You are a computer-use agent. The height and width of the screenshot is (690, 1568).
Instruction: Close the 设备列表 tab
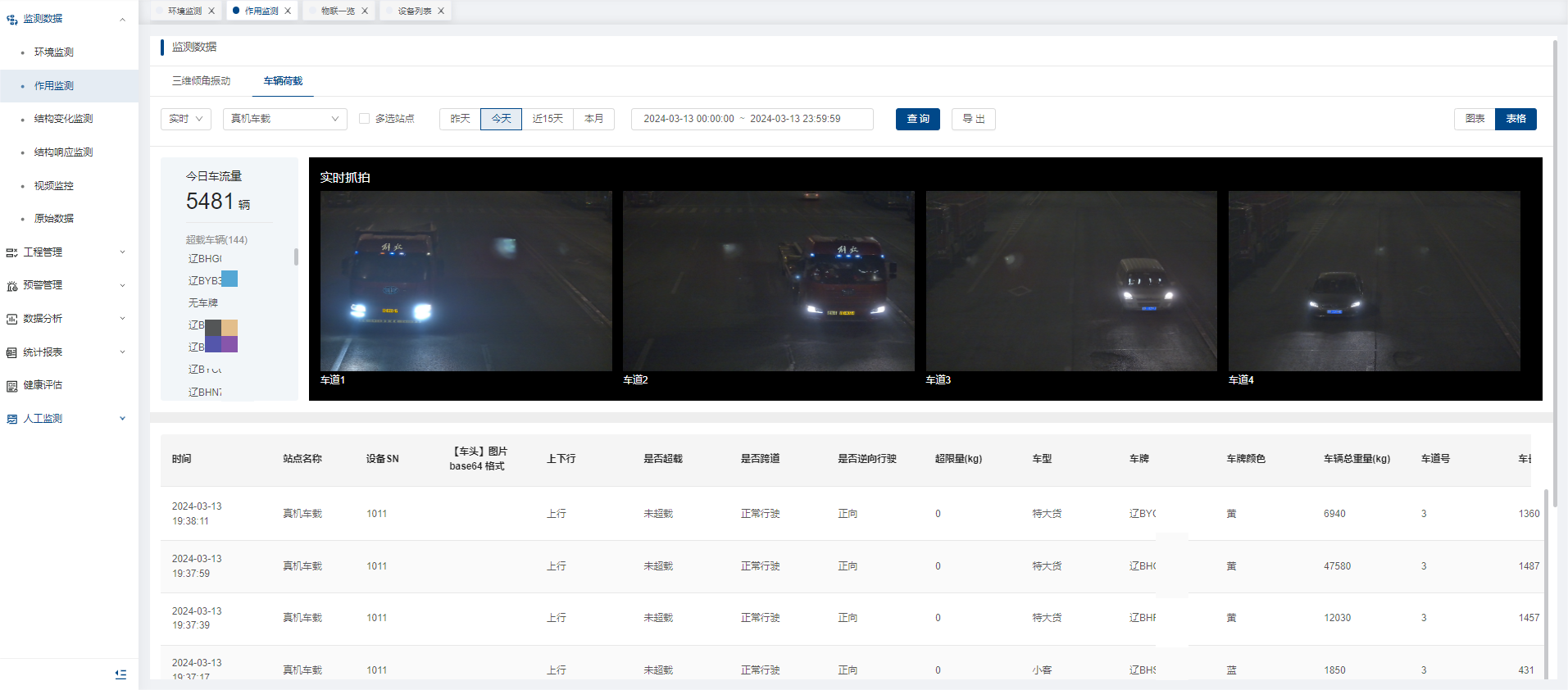coord(441,11)
